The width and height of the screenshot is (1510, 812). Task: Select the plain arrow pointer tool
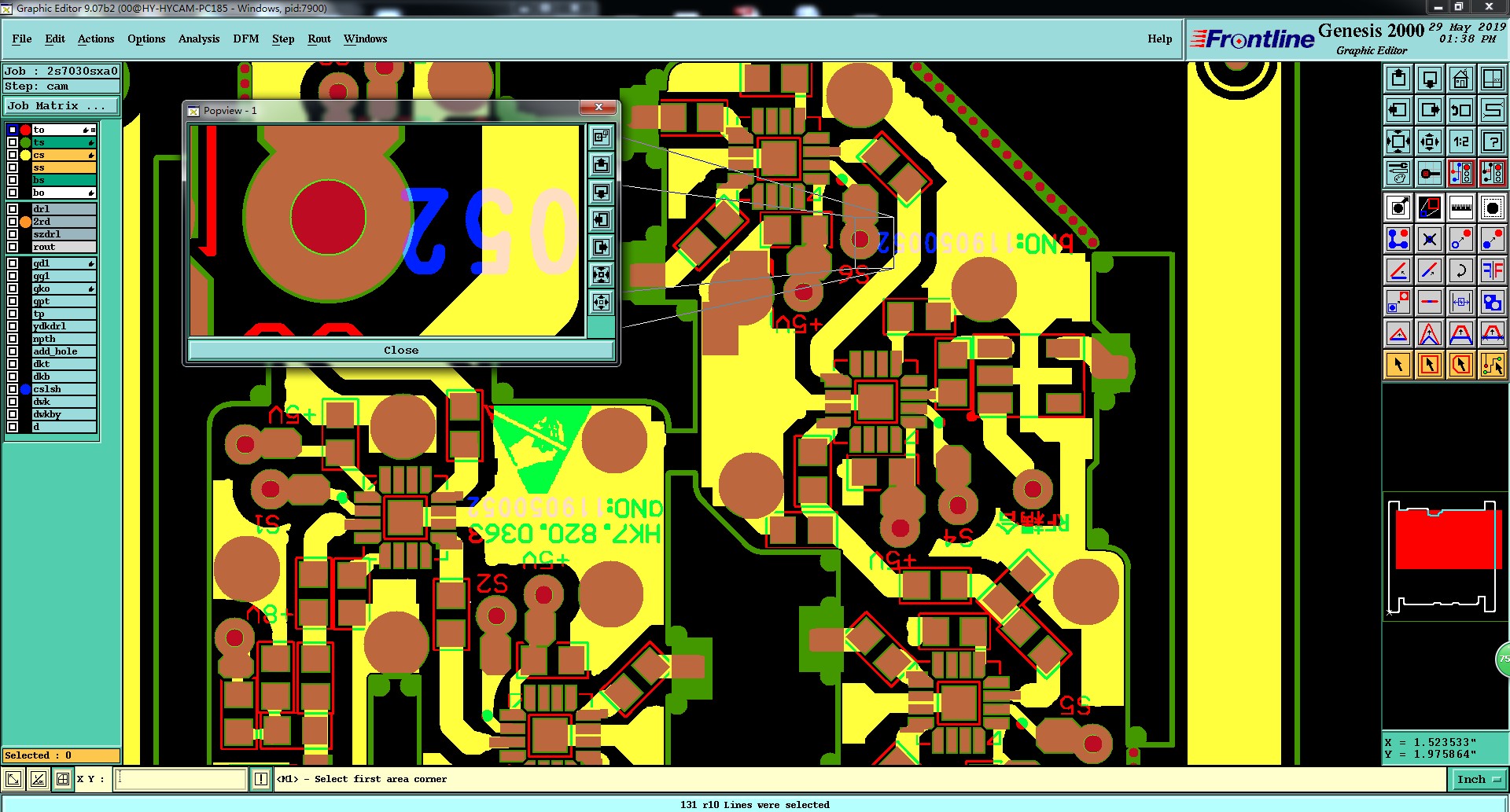pos(1398,365)
